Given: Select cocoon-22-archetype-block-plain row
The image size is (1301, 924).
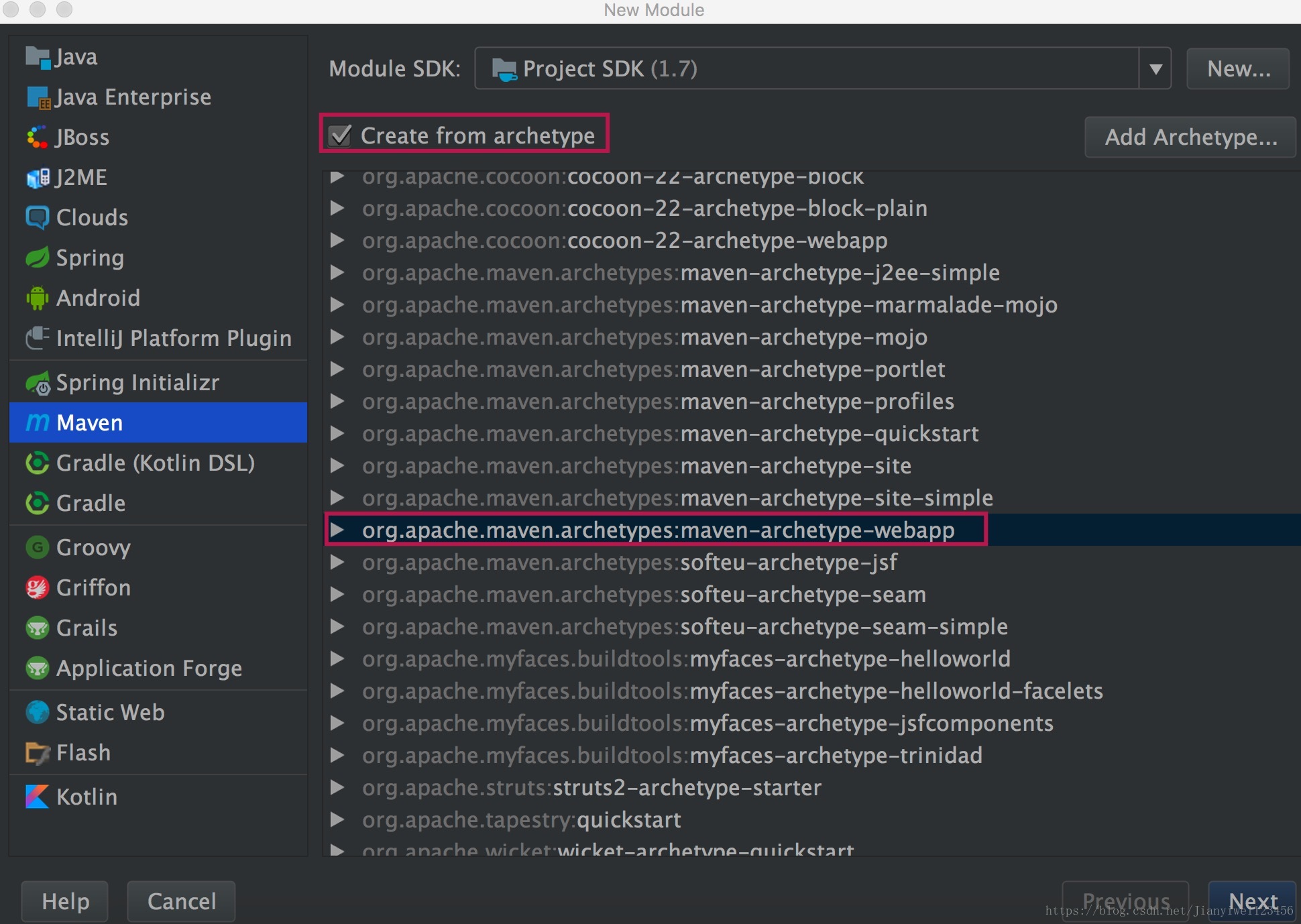Looking at the screenshot, I should [811, 209].
